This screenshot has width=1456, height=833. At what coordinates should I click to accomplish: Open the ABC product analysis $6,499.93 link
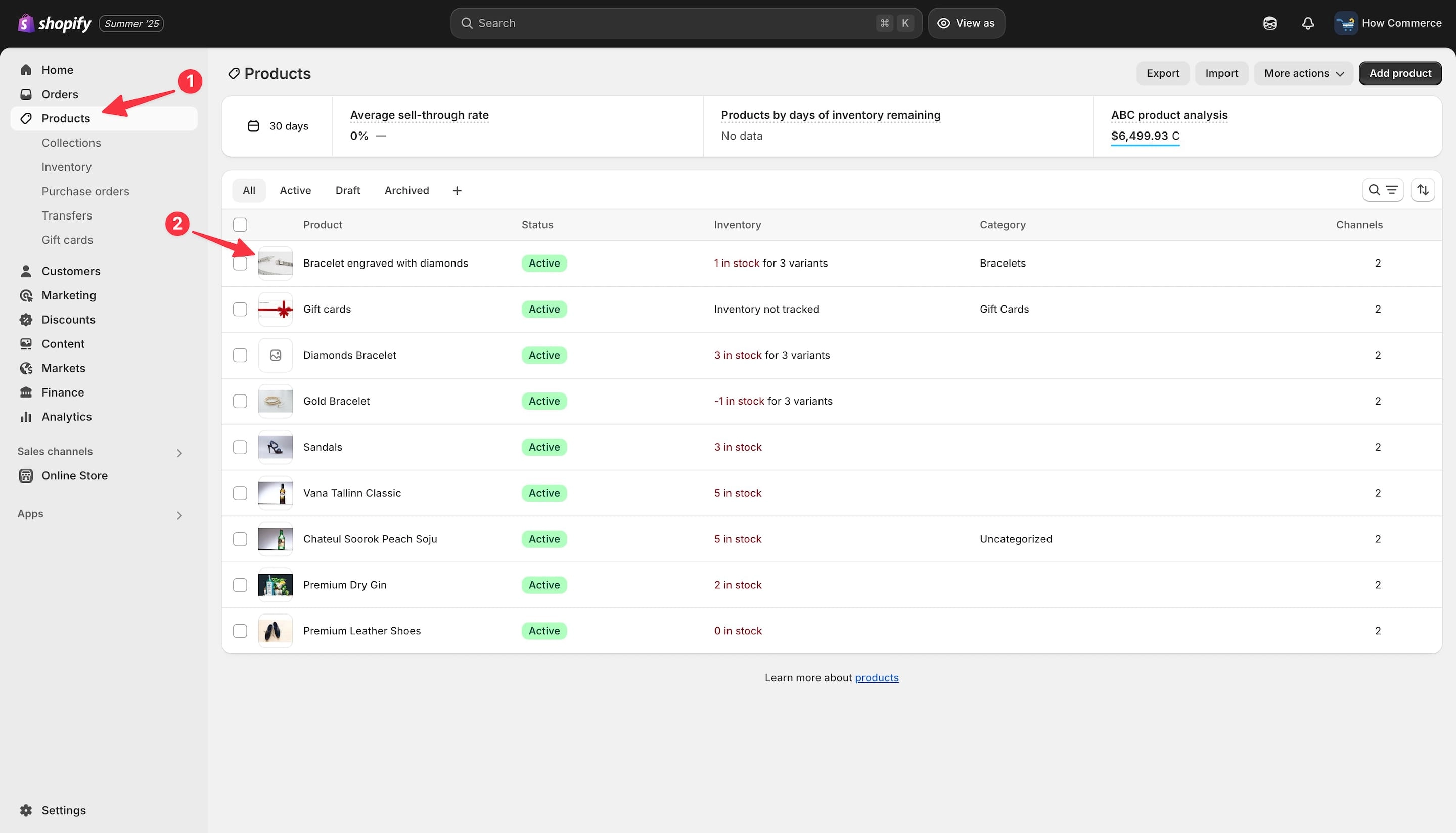[x=1145, y=136]
